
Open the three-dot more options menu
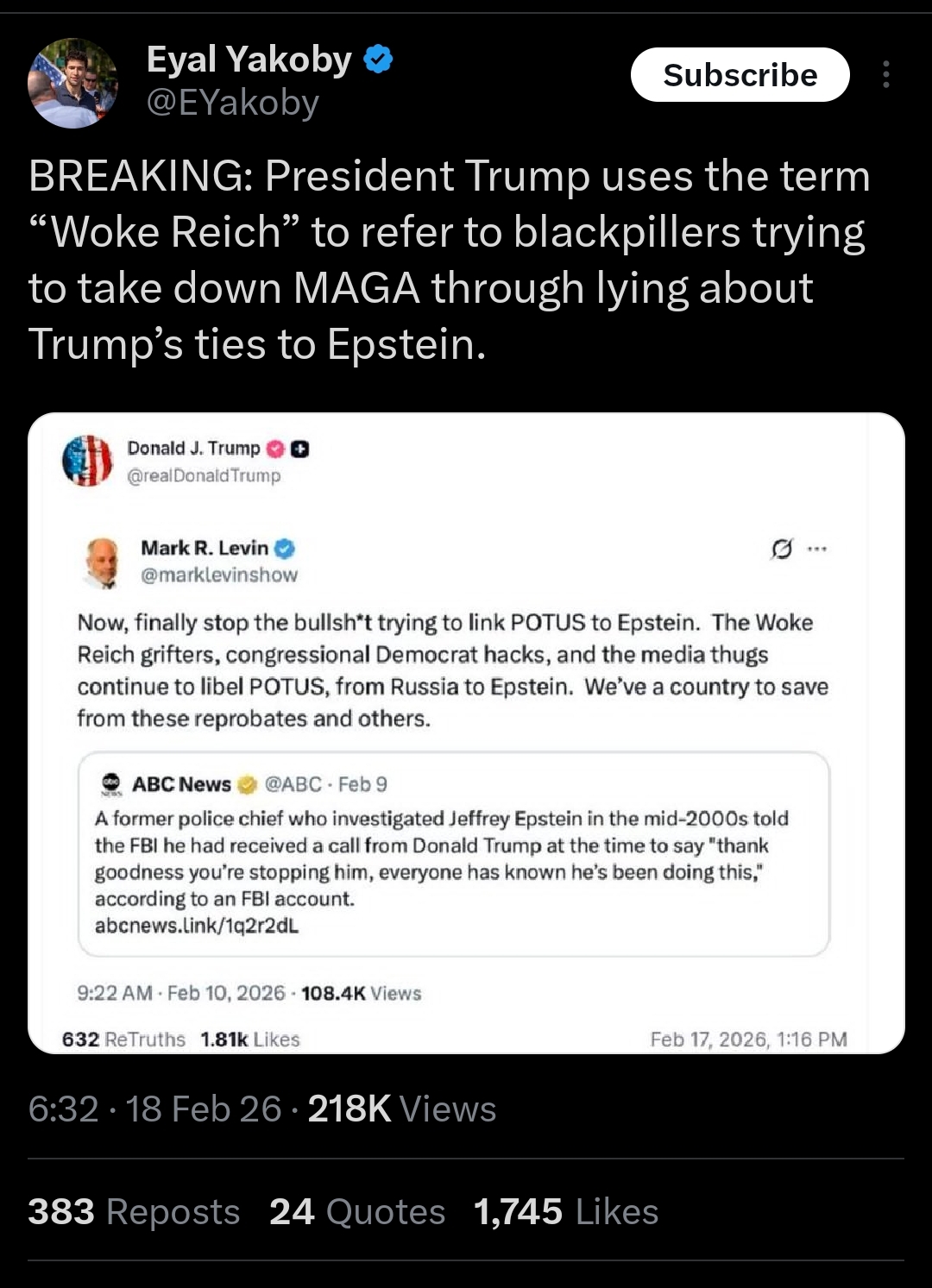[x=885, y=75]
